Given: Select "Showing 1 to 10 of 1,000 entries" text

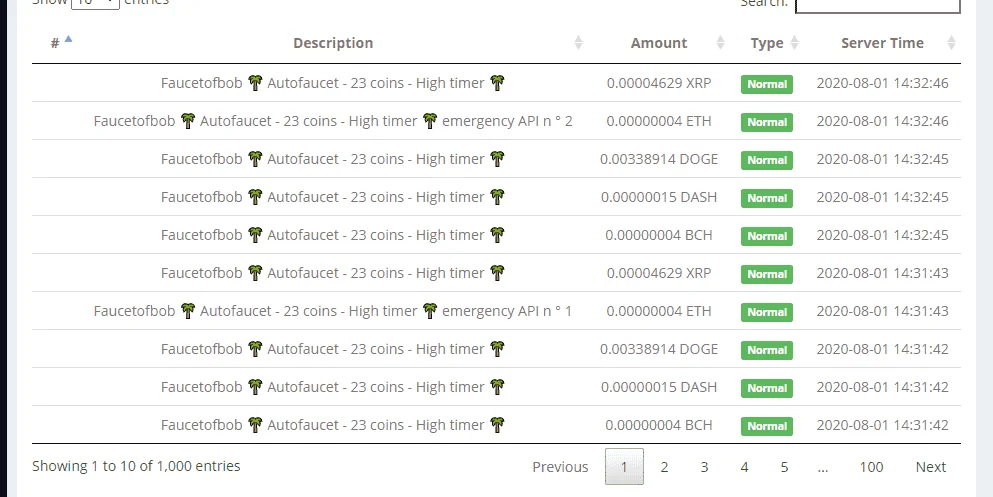Looking at the screenshot, I should point(136,466).
